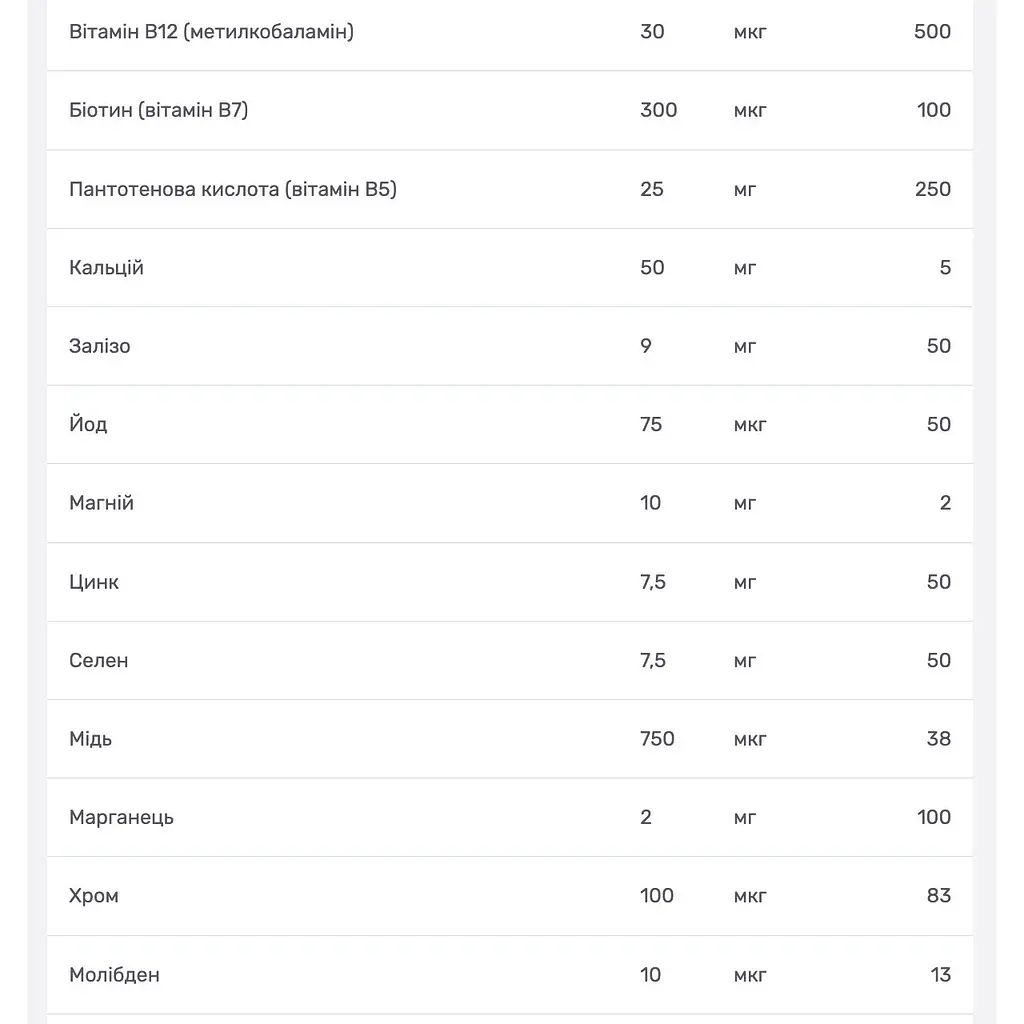Select the Кальцій row label

(106, 267)
